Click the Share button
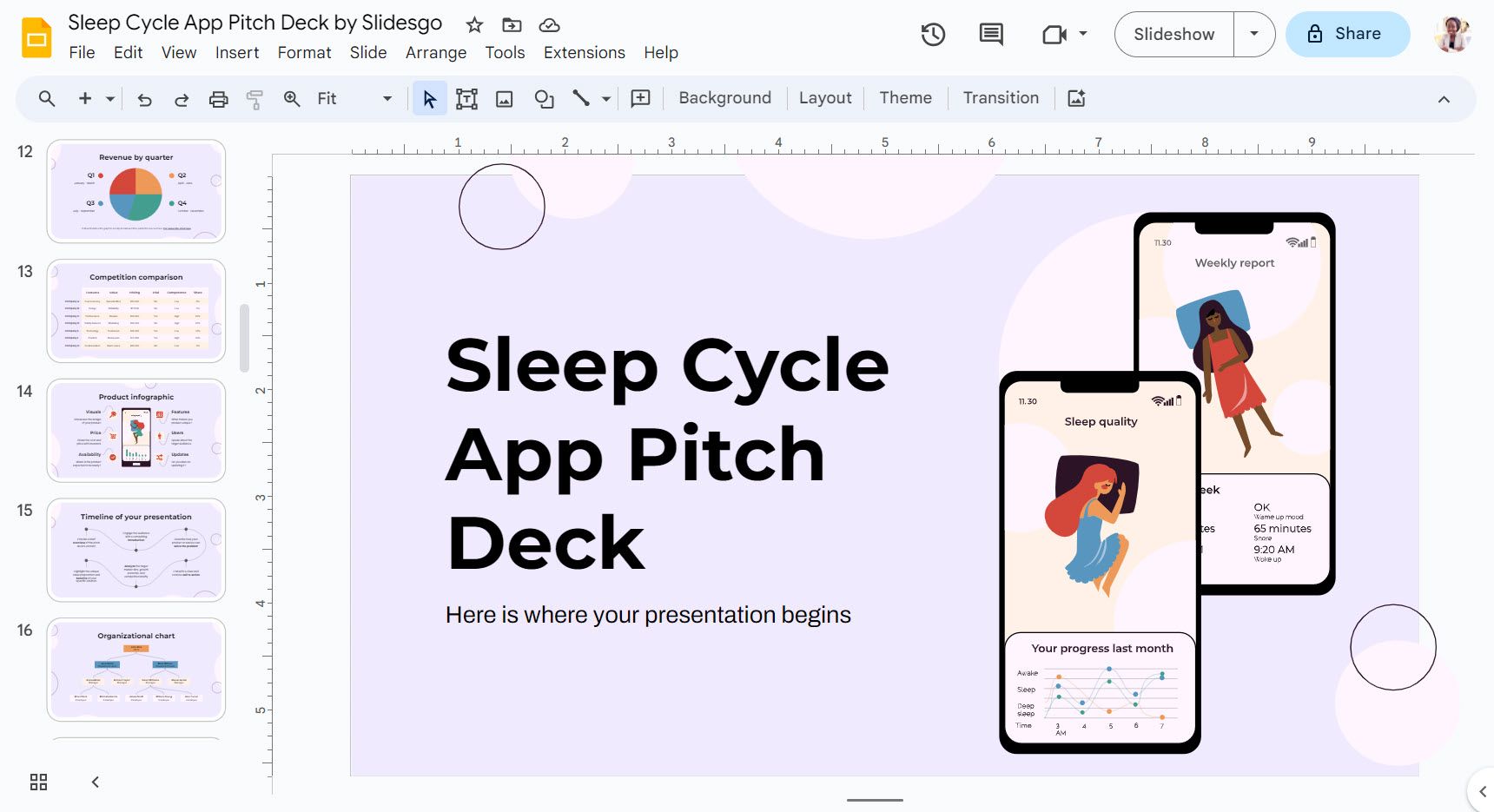1494x812 pixels. click(x=1346, y=35)
